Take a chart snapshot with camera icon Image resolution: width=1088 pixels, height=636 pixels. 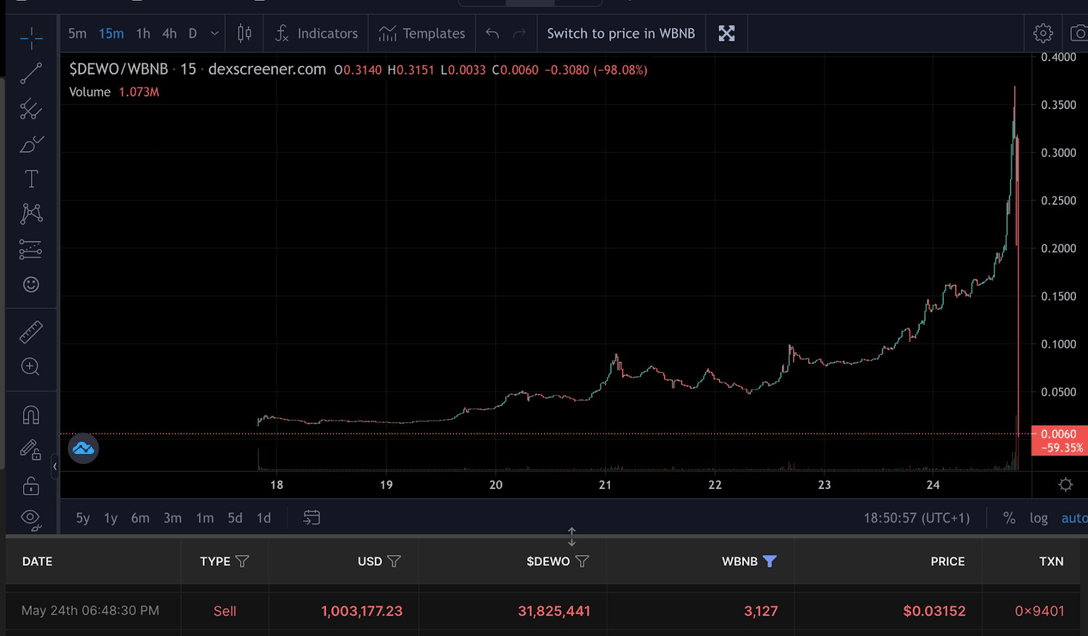[x=1079, y=33]
